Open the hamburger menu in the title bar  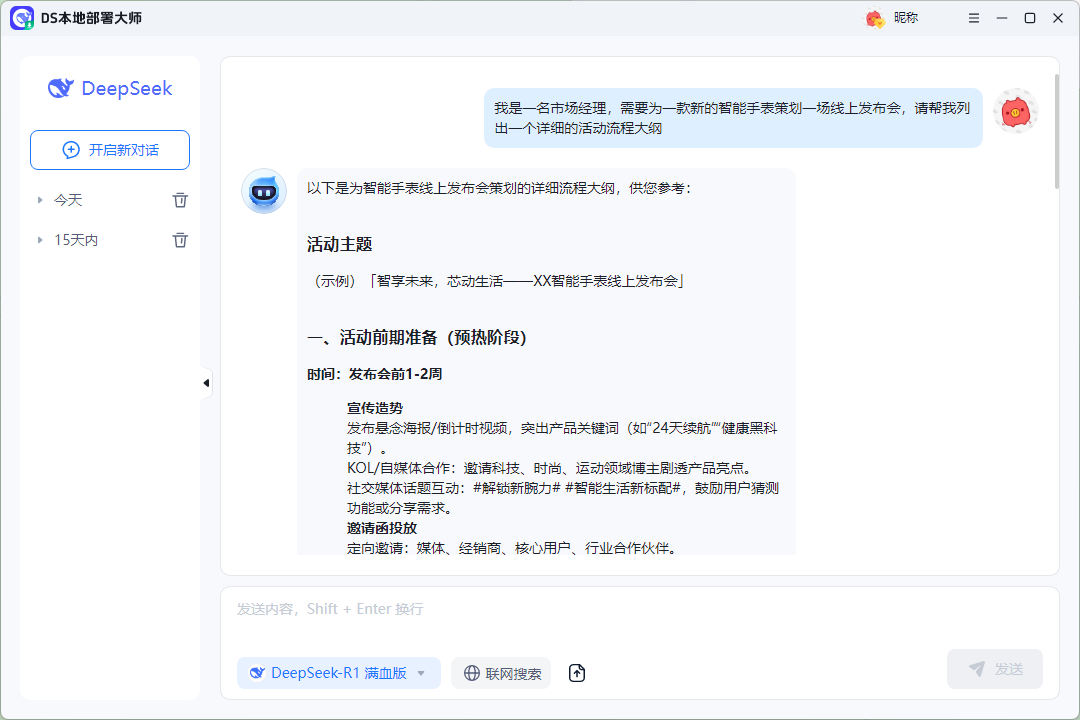pyautogui.click(x=973, y=17)
